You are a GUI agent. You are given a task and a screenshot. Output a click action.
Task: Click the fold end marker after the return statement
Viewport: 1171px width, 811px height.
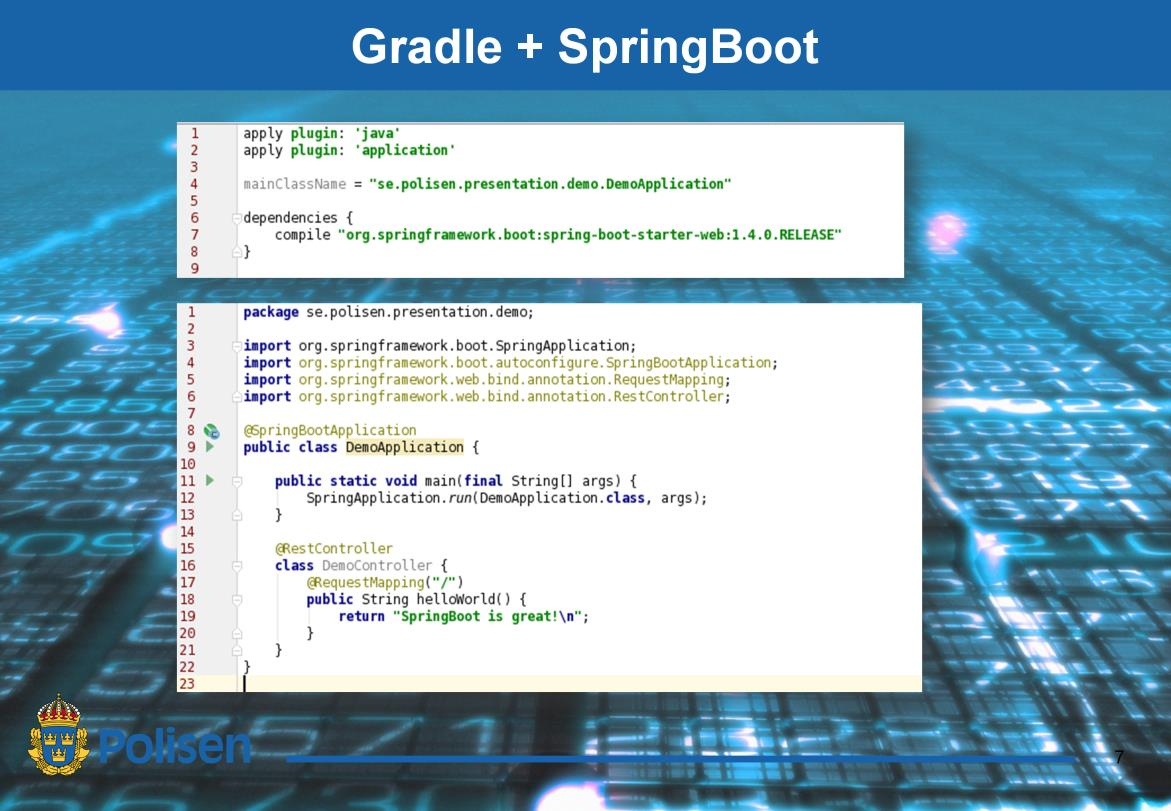pos(237,633)
